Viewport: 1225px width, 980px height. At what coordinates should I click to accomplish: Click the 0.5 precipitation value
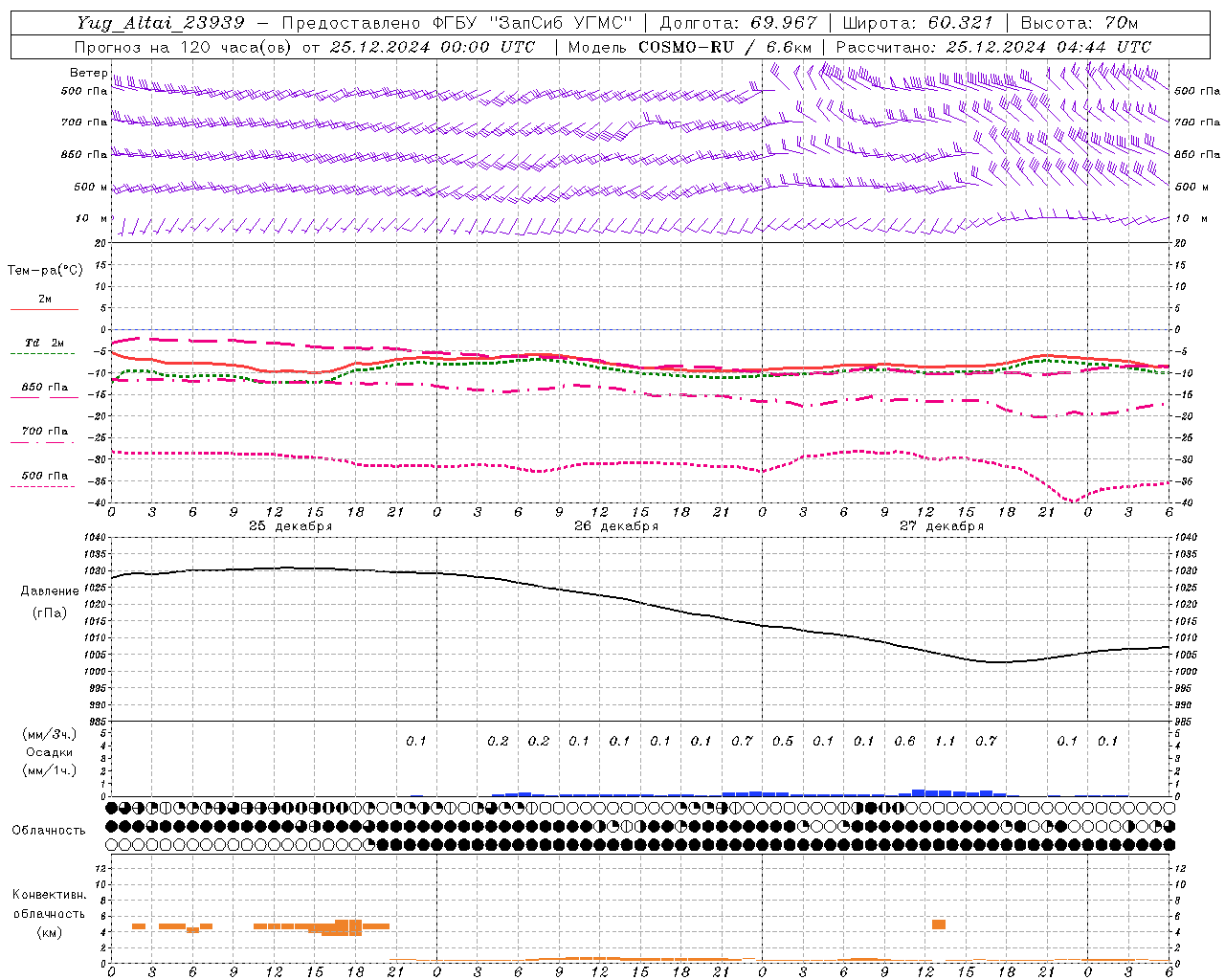[x=783, y=741]
